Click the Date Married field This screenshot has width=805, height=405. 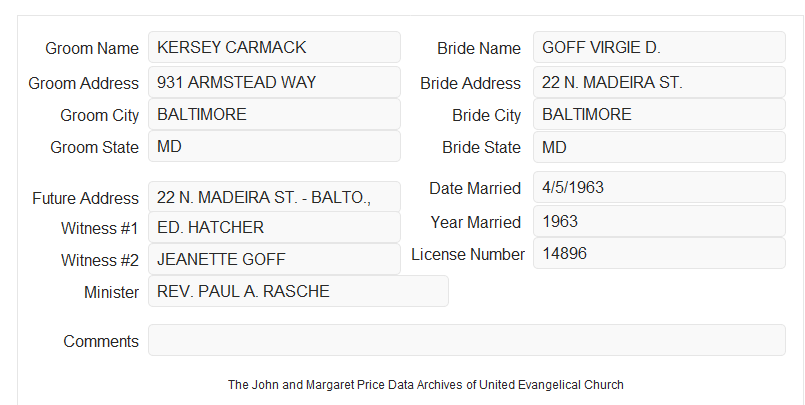click(659, 187)
